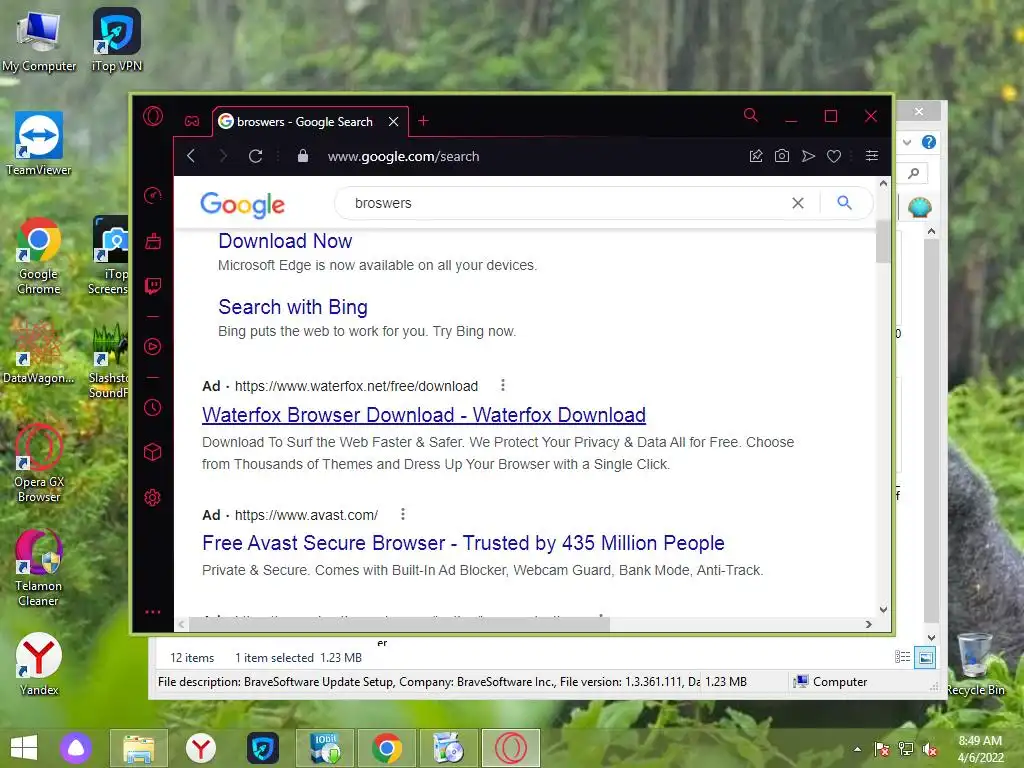Image resolution: width=1024 pixels, height=768 pixels.
Task: Open Settings gear in Opera sidebar
Action: (x=153, y=498)
